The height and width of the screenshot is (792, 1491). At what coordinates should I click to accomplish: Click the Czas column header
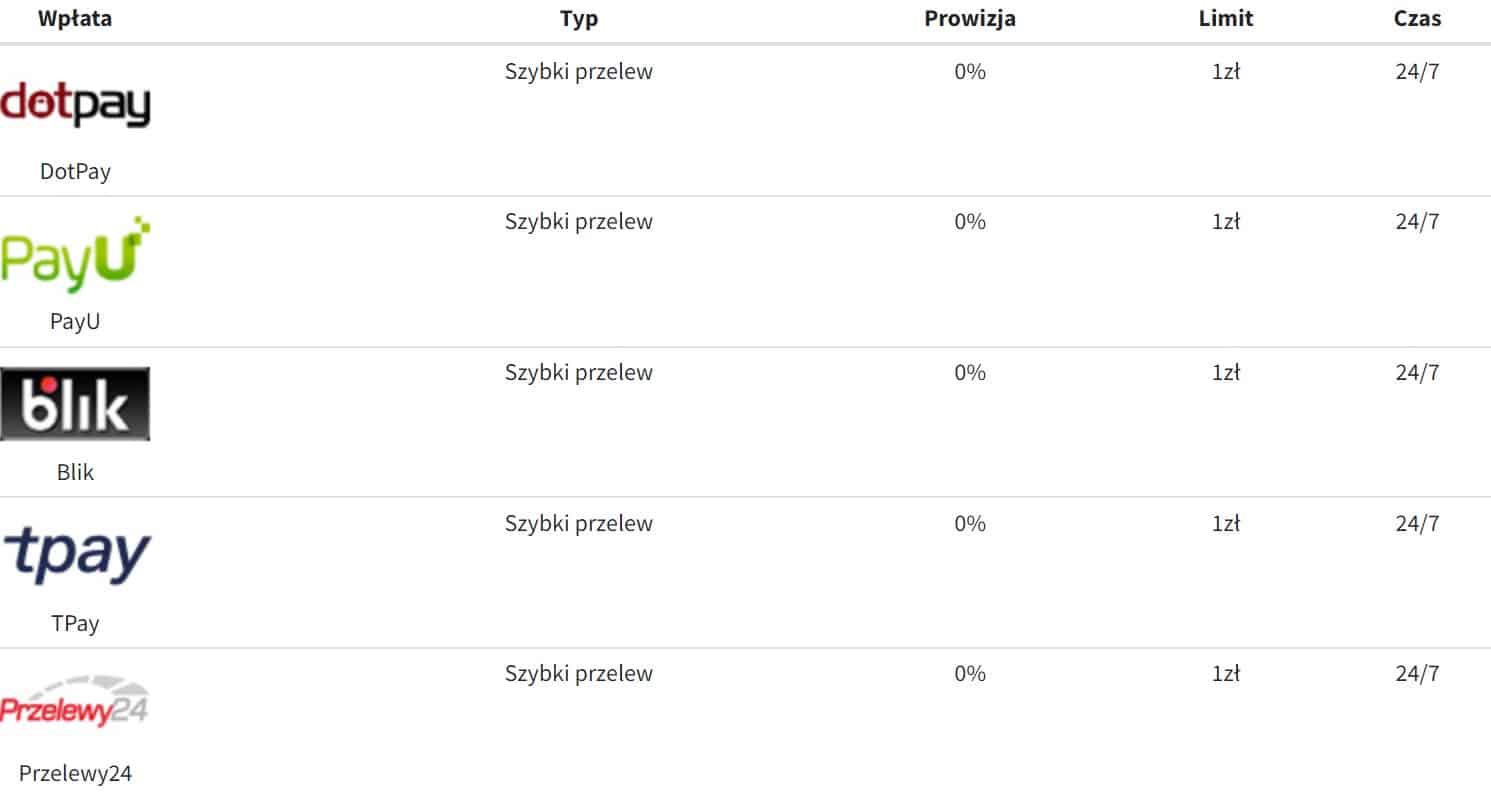[1417, 19]
